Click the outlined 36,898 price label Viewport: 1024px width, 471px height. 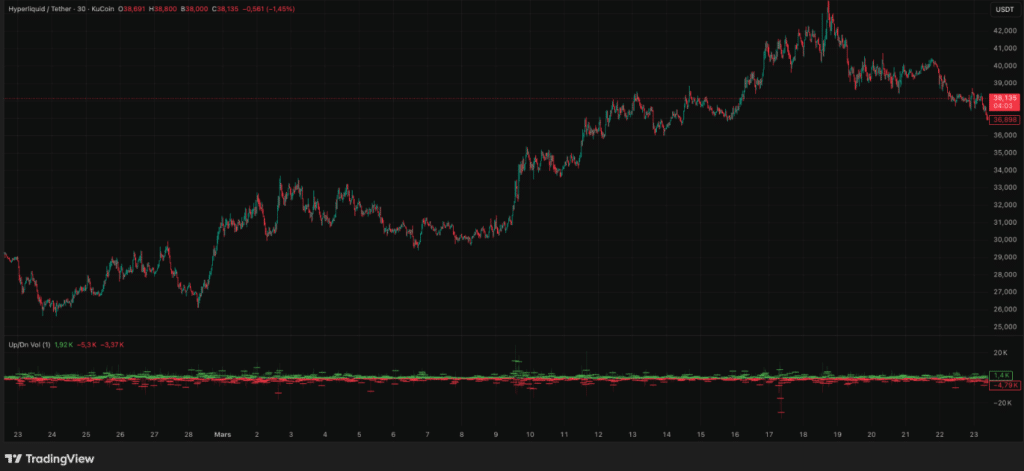1004,120
